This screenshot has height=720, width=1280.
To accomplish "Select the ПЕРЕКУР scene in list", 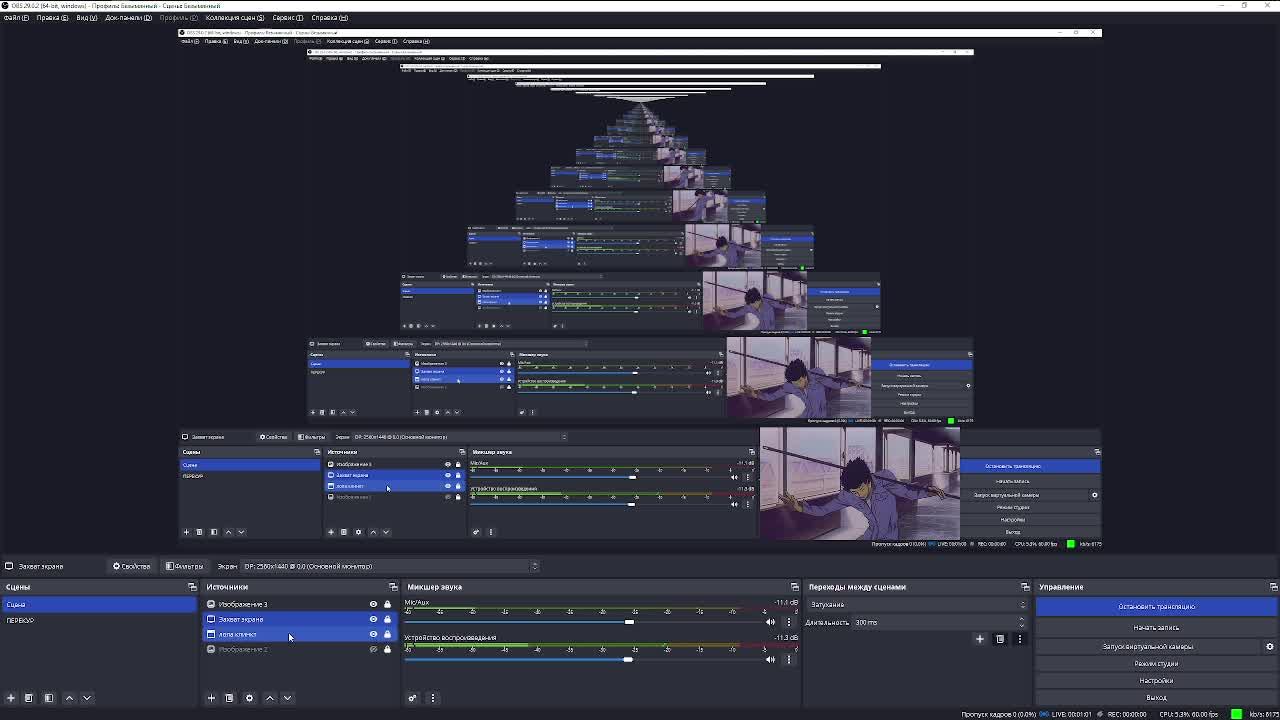I will click(99, 620).
